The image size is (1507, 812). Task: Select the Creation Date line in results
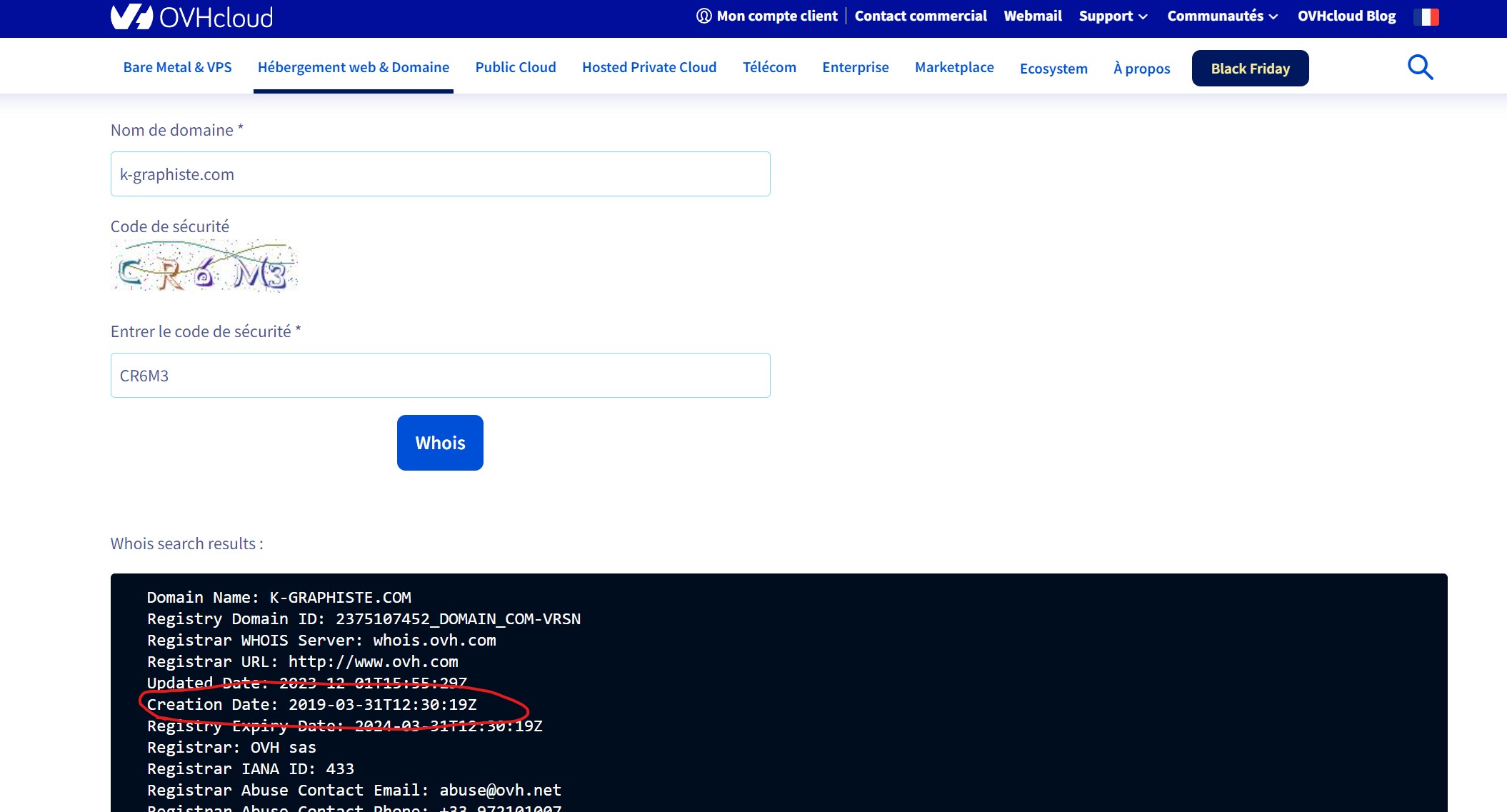[311, 705]
